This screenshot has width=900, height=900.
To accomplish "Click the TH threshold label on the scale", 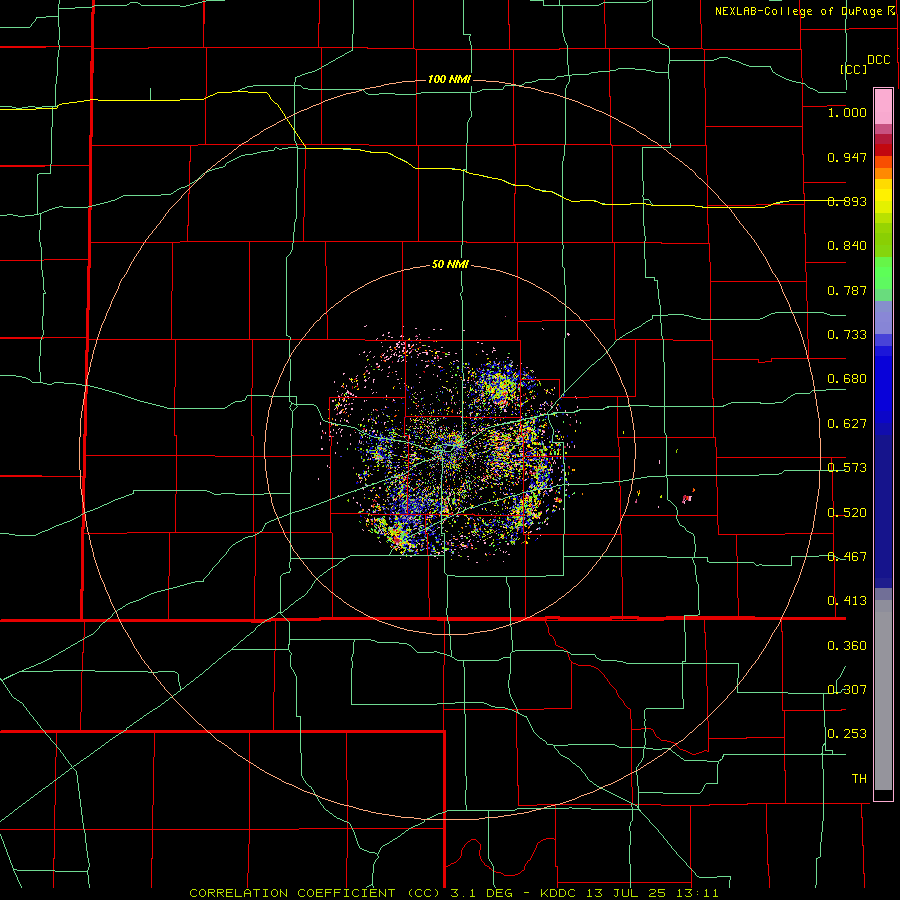I will 859,779.
